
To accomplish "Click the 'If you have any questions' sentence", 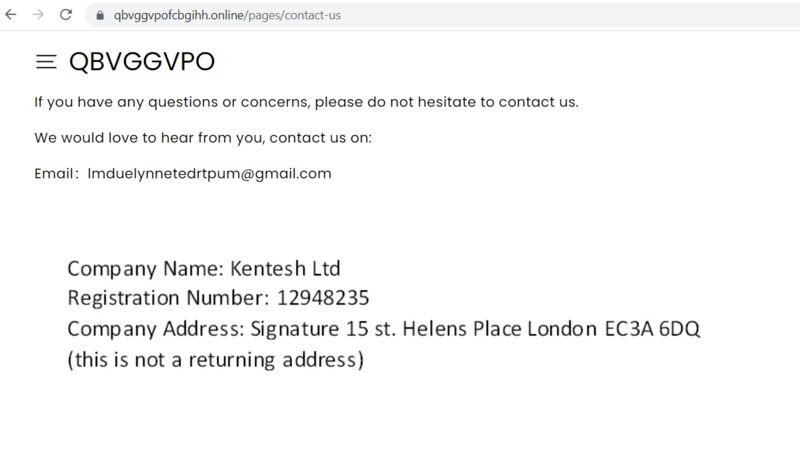I will tap(306, 102).
